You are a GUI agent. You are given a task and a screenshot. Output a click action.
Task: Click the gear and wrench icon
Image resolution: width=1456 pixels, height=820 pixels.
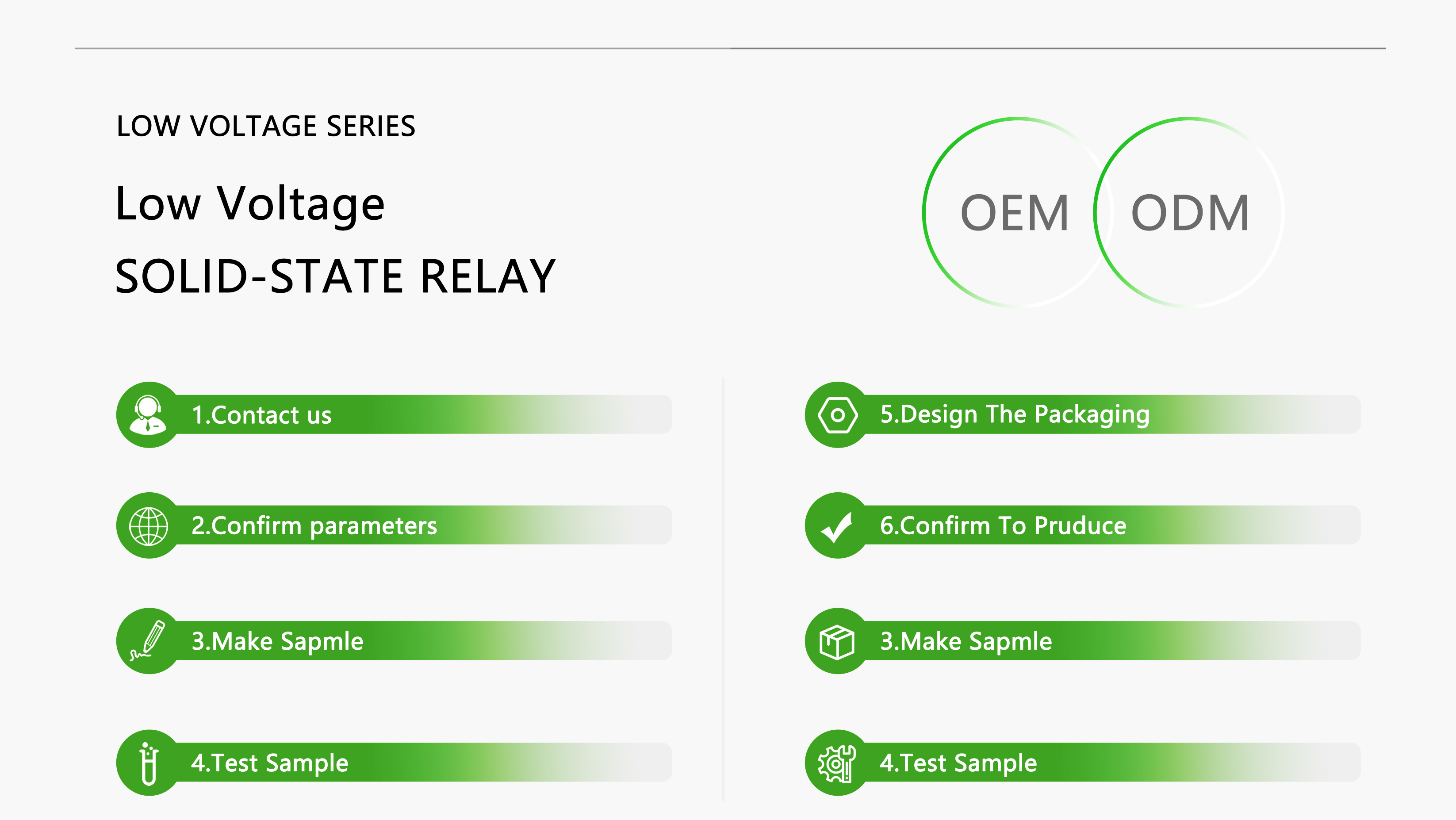click(837, 763)
